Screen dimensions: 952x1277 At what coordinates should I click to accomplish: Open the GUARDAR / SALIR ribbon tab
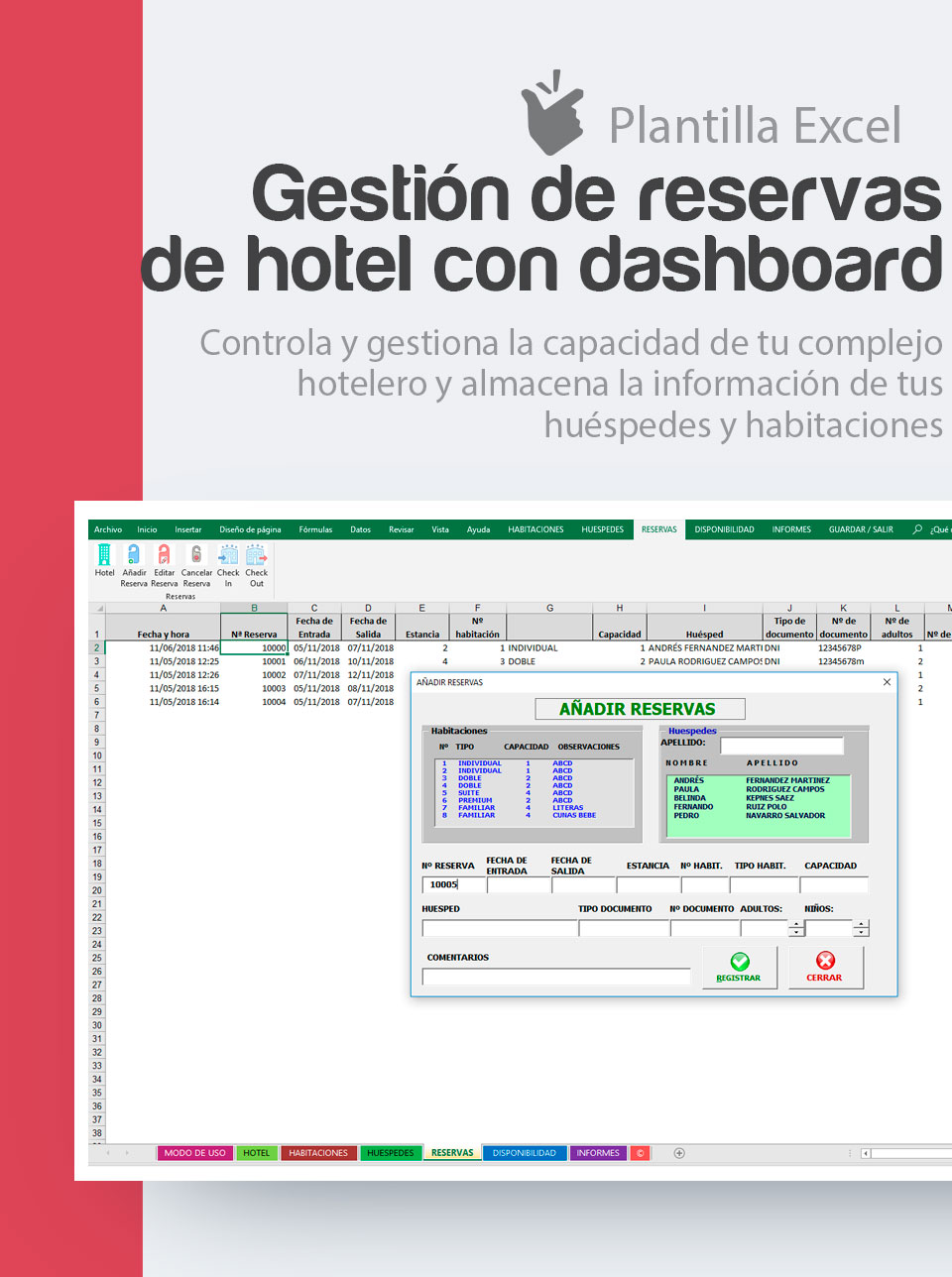click(861, 529)
